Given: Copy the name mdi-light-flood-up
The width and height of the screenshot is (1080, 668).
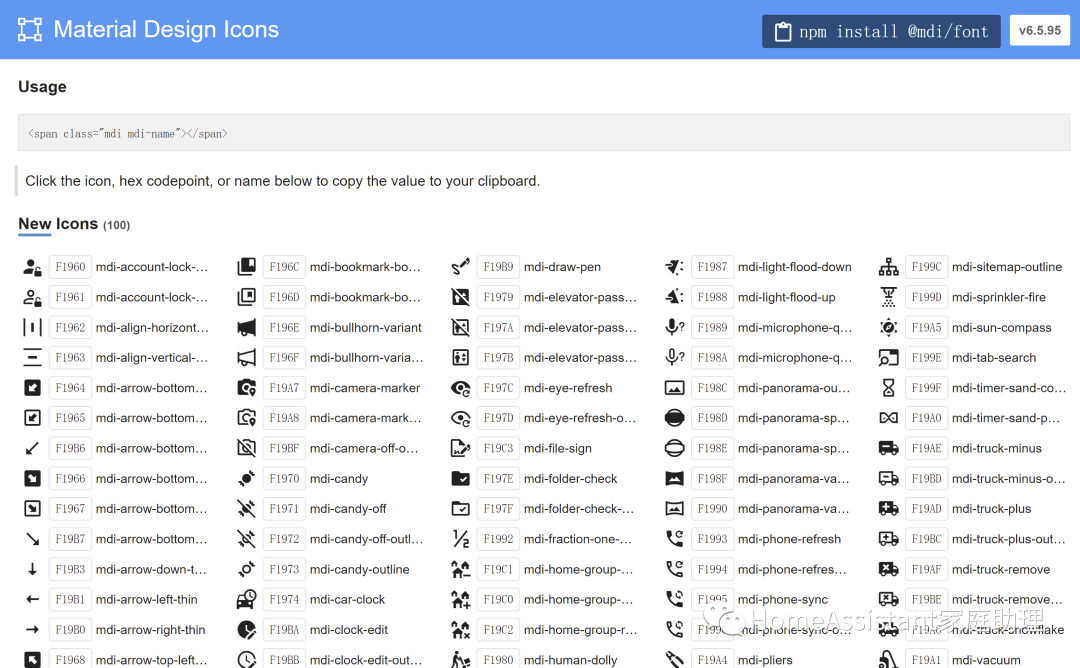Looking at the screenshot, I should pyautogui.click(x=787, y=297).
